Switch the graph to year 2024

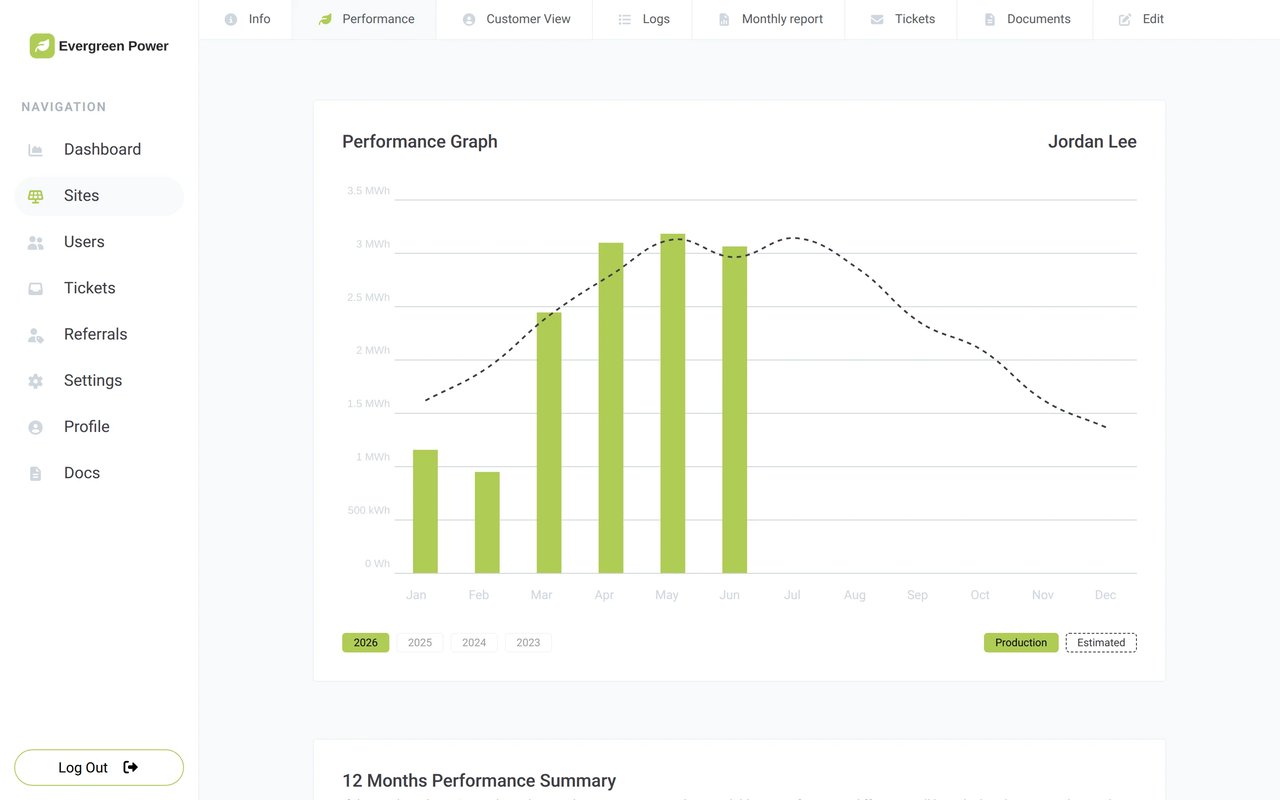474,643
